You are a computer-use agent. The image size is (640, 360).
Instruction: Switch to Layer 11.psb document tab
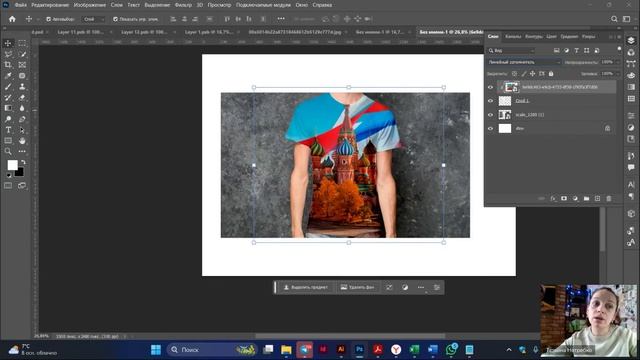click(81, 32)
